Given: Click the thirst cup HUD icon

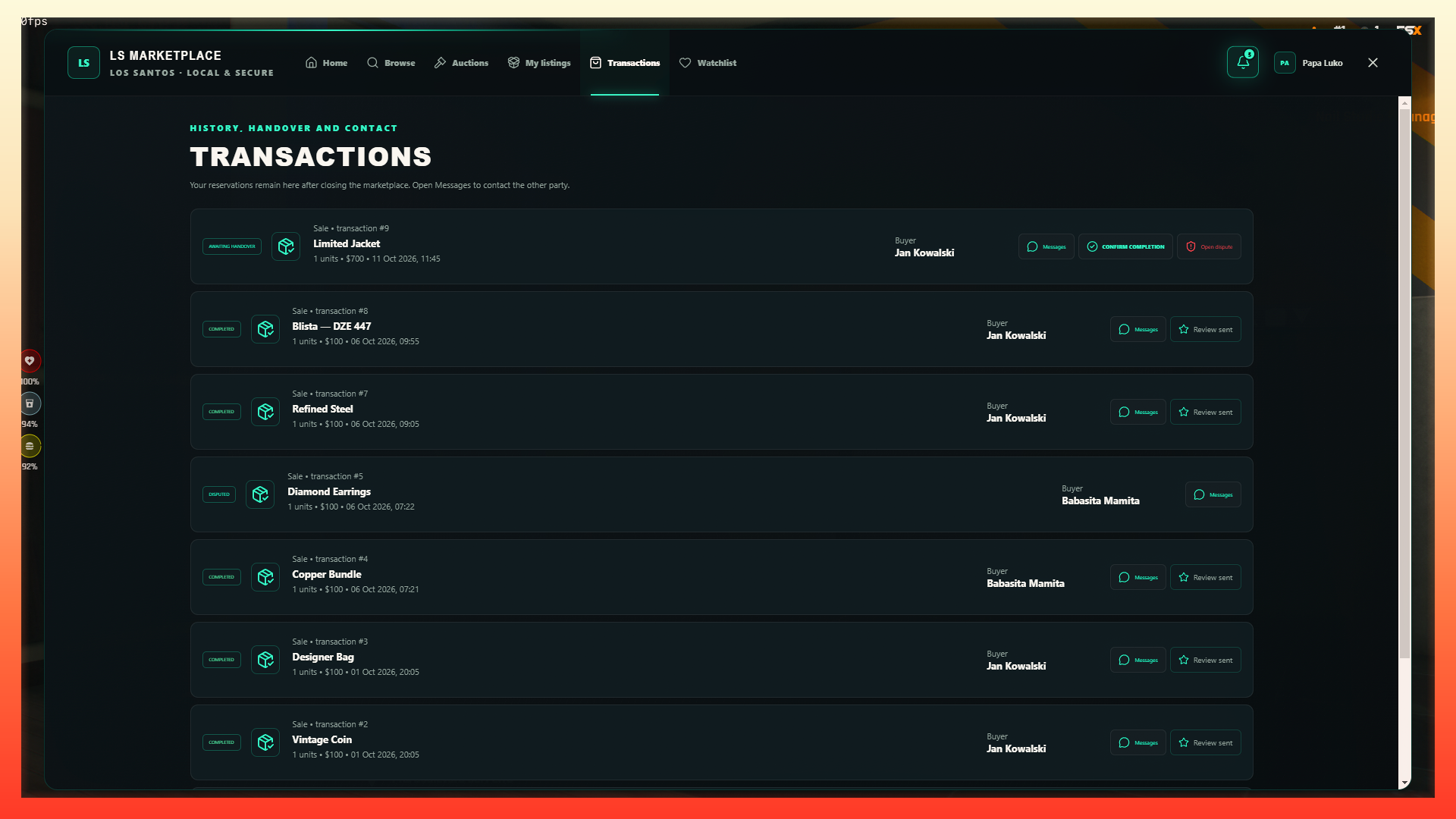Looking at the screenshot, I should (x=30, y=403).
